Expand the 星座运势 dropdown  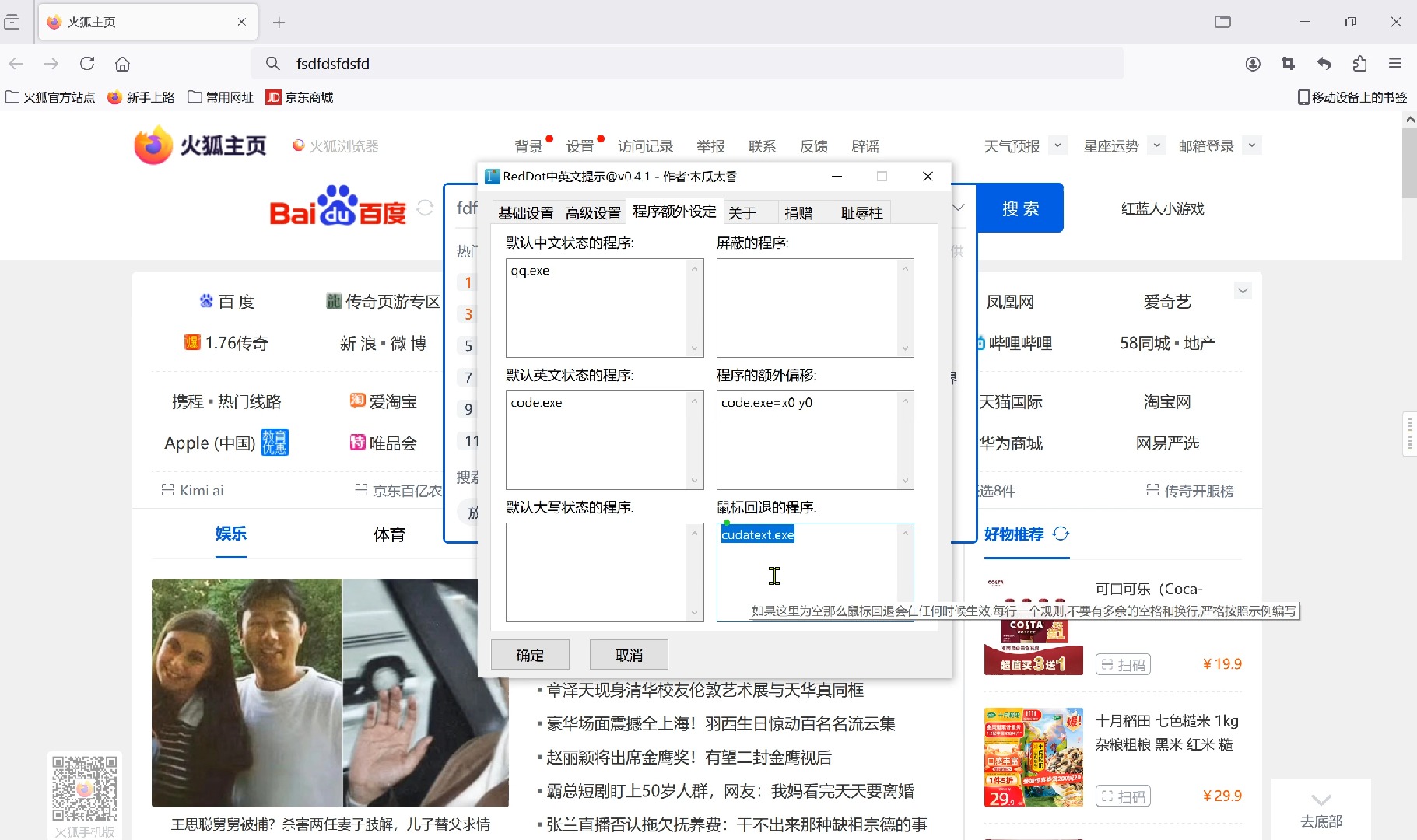tap(1157, 145)
